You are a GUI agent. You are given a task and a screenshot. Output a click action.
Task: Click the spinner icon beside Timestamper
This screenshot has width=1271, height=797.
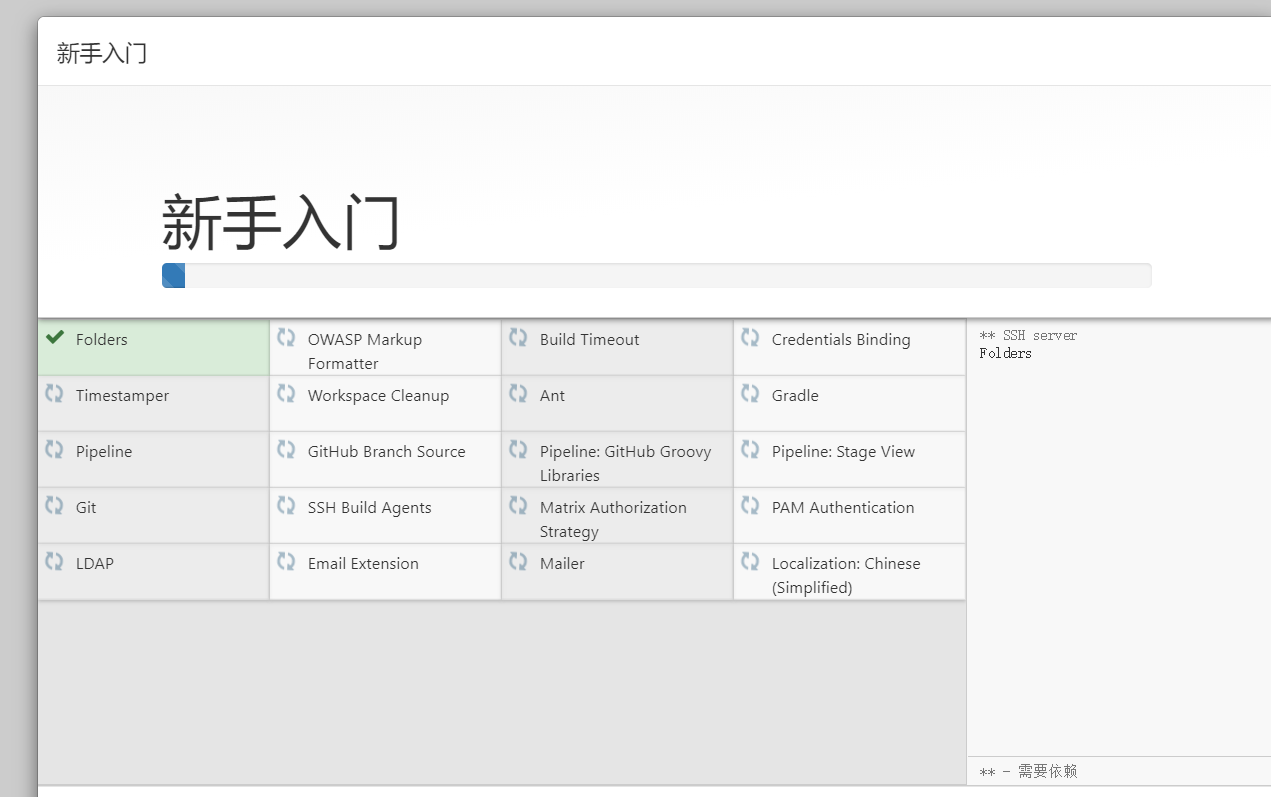tap(54, 394)
